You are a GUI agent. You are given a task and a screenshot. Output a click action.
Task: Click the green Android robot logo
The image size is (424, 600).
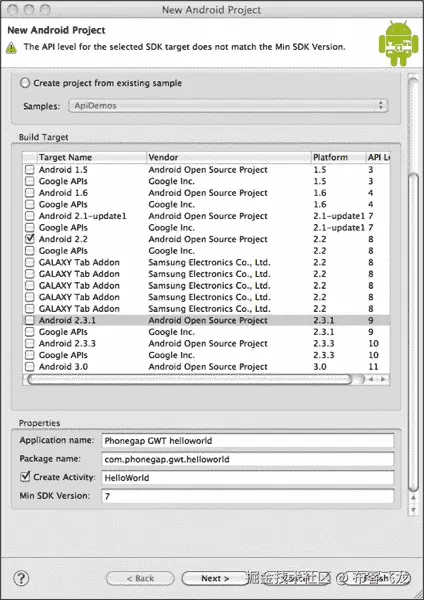[398, 43]
